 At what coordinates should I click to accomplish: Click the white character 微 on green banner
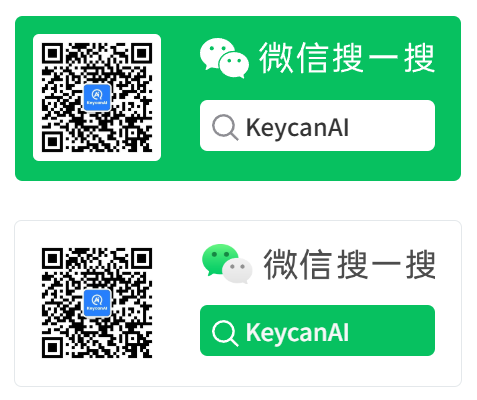pyautogui.click(x=276, y=58)
